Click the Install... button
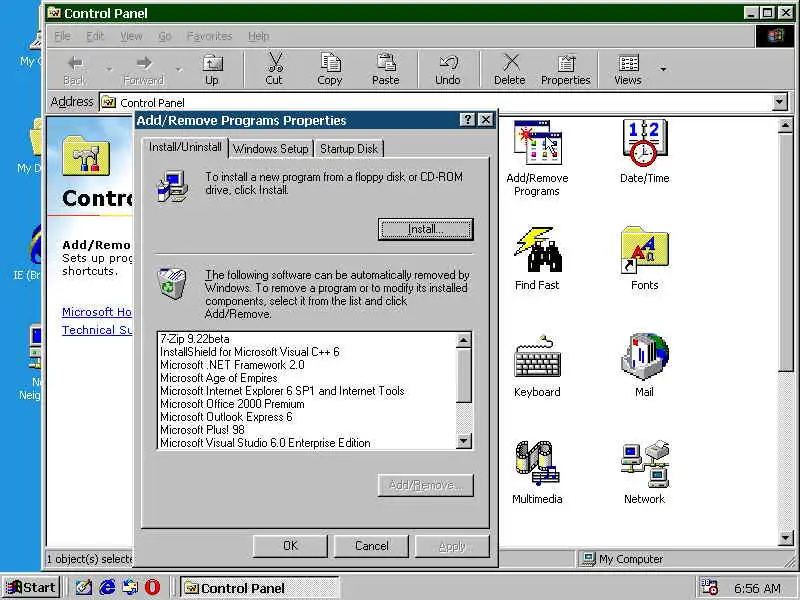The image size is (800, 600). coord(426,229)
